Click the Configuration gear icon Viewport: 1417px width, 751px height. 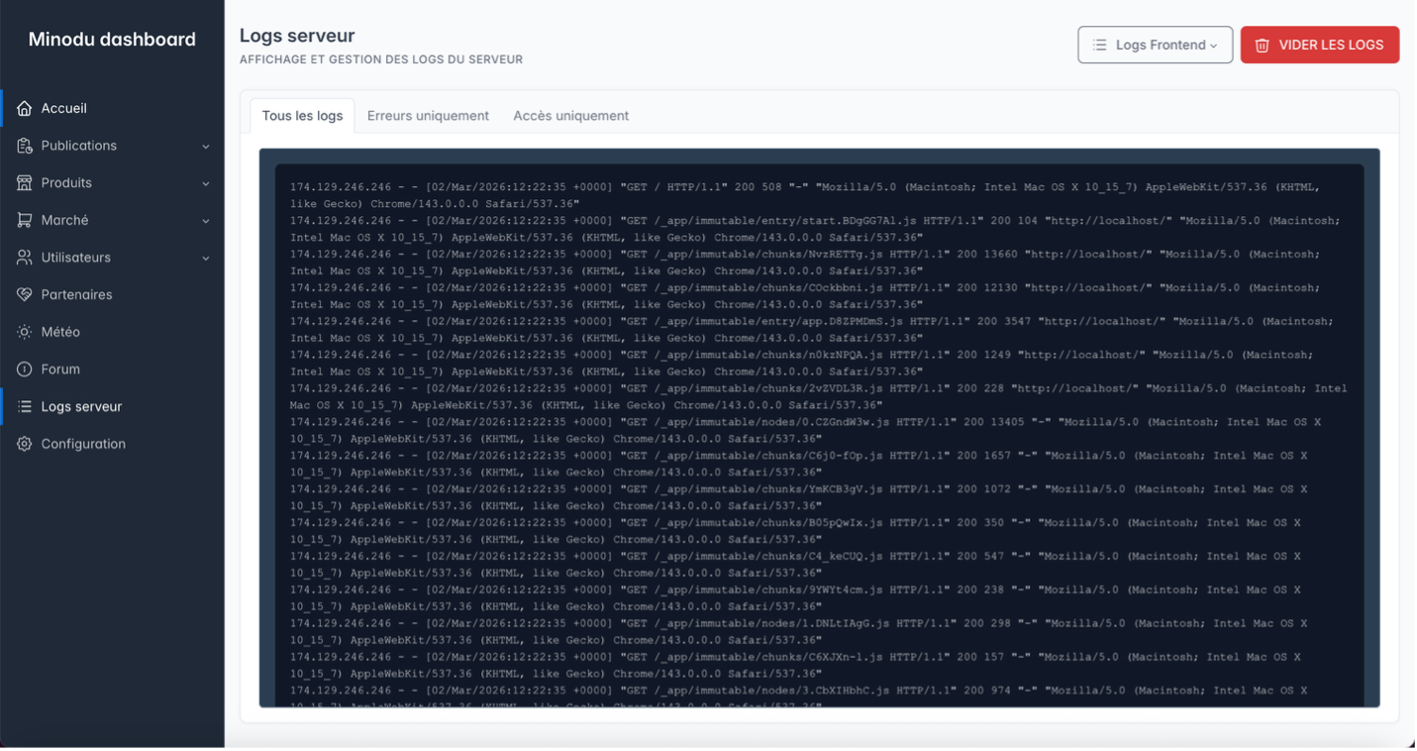point(24,444)
